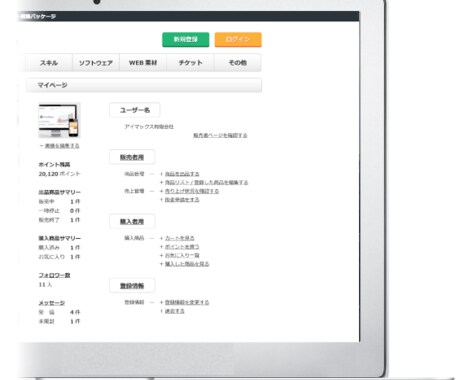
Task: Open the WEB素材 category tab
Action: (143, 63)
